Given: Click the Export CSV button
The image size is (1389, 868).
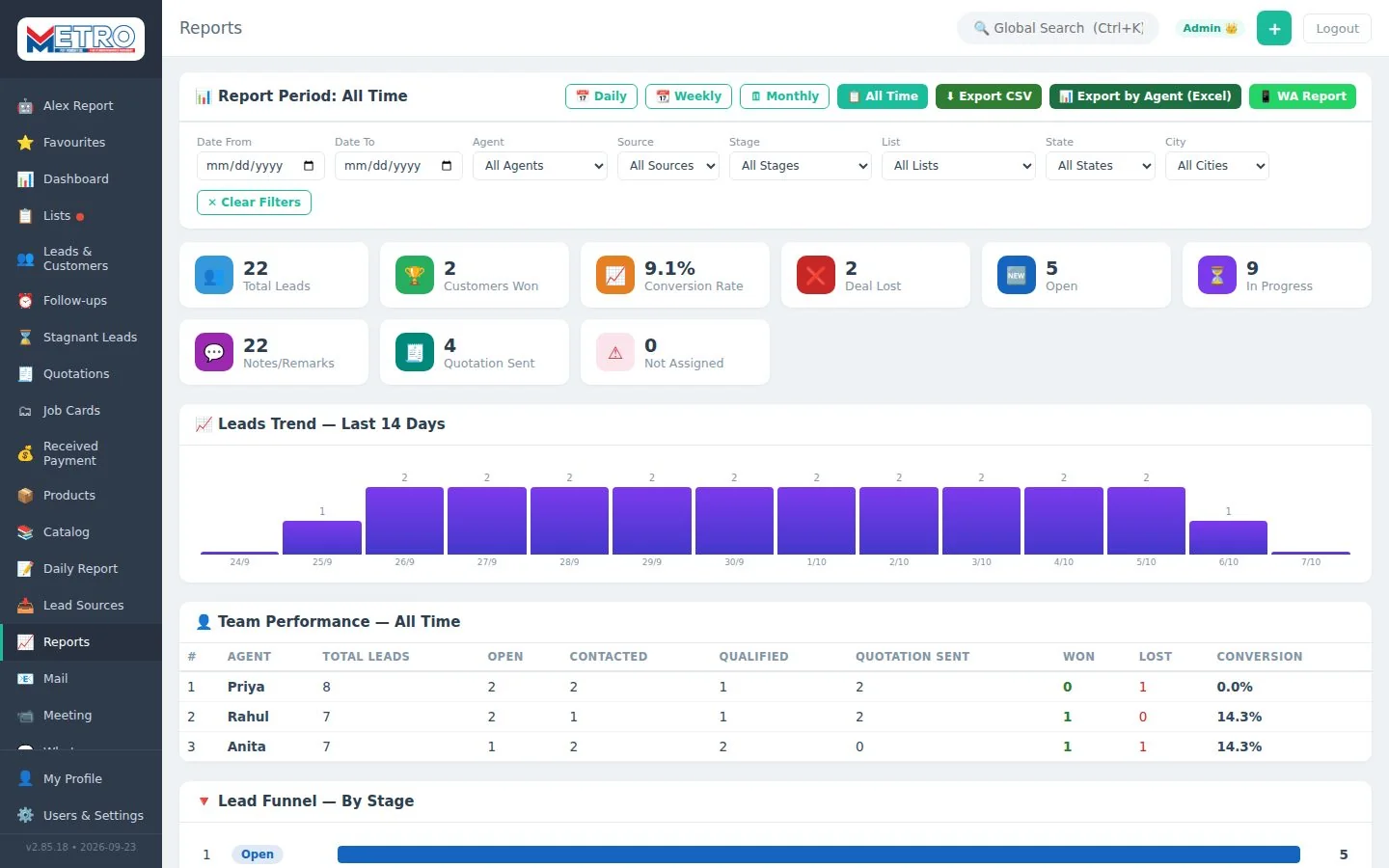Looking at the screenshot, I should [x=989, y=96].
